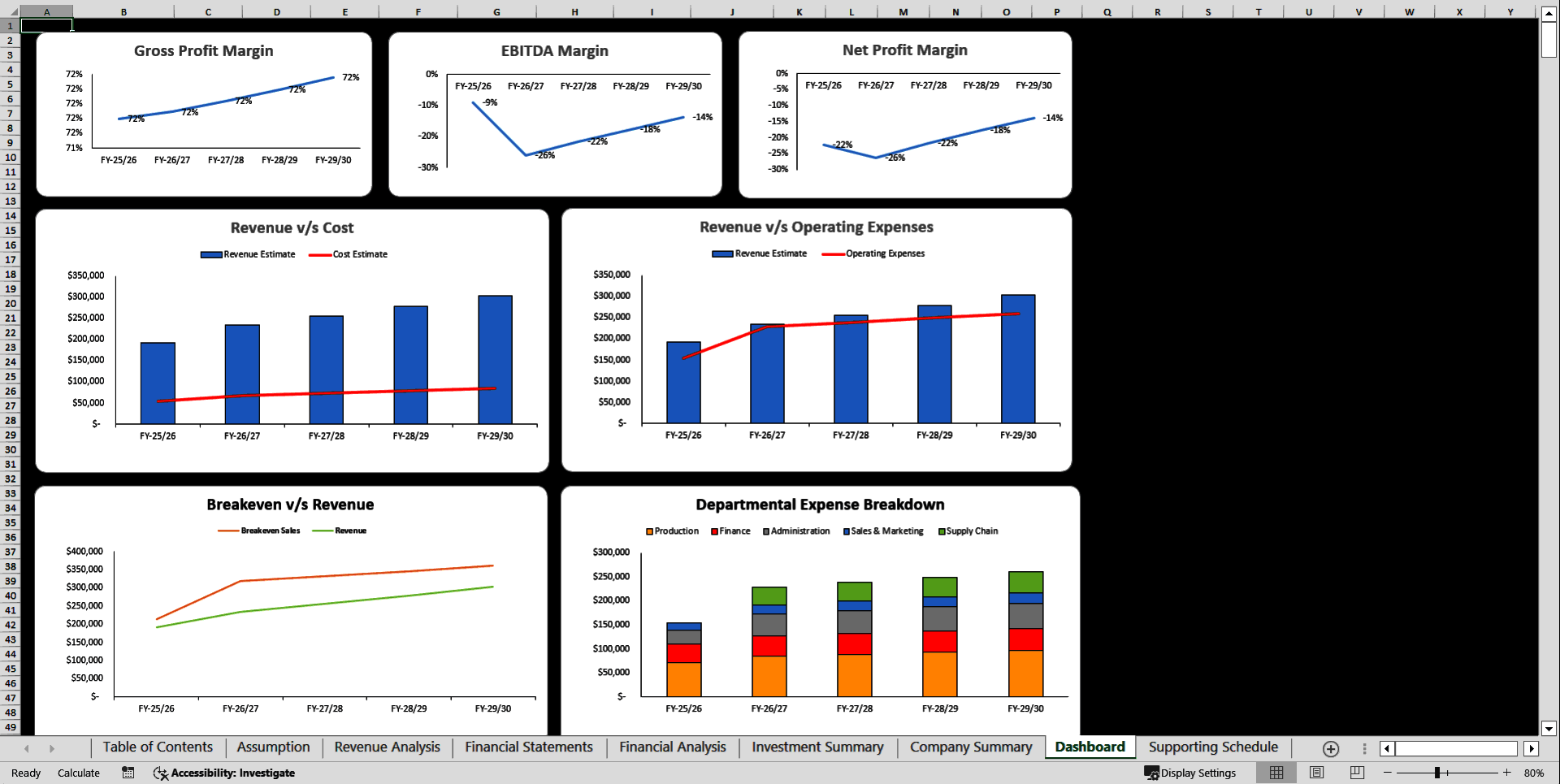This screenshot has width=1560, height=784.
Task: Go to the Table of Contents sheet
Action: click(x=158, y=747)
